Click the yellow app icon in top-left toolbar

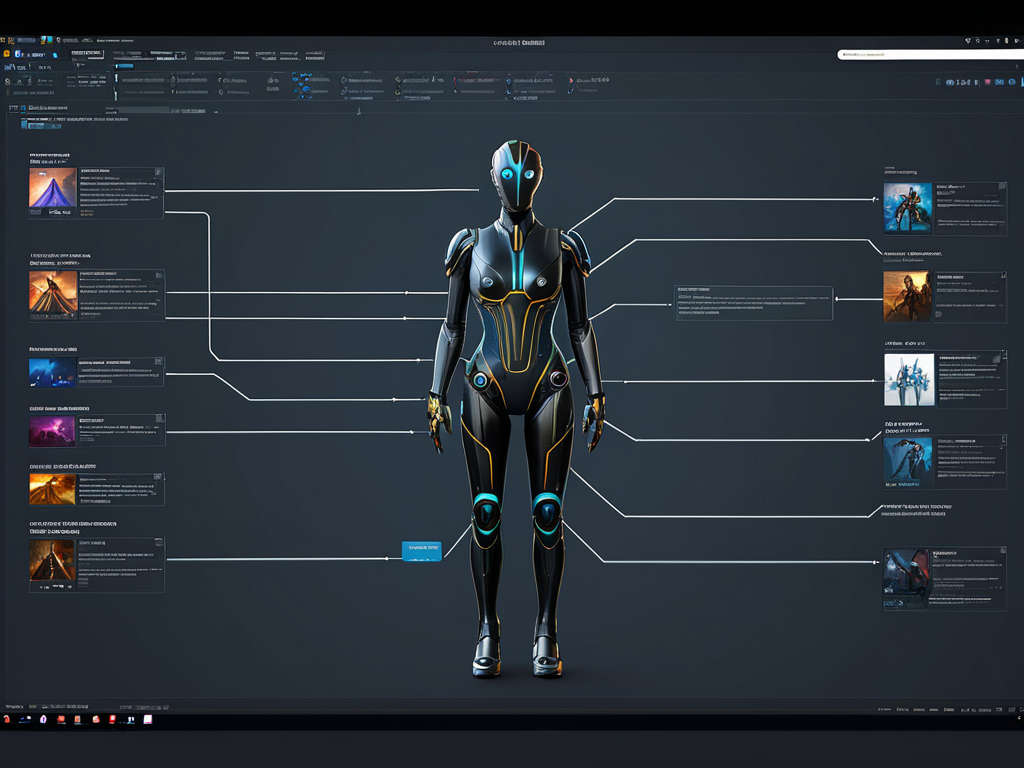pyautogui.click(x=6, y=53)
